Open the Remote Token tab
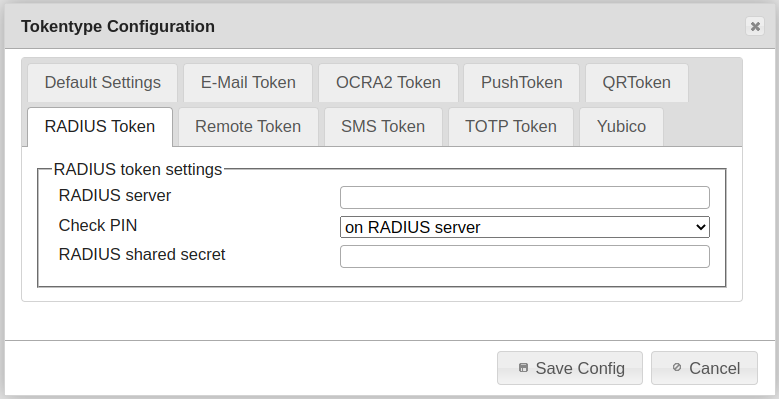Viewport: 779px width, 399px height. pos(248,127)
